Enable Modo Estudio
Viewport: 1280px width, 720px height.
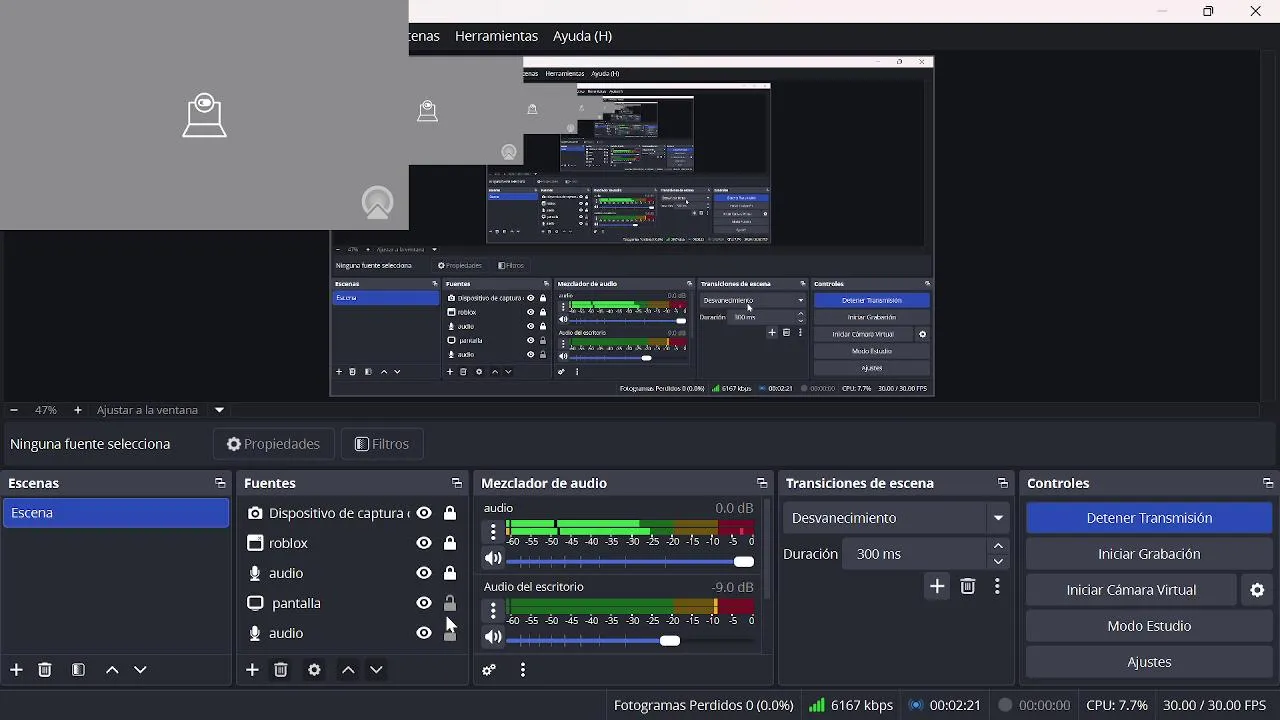(x=1149, y=626)
